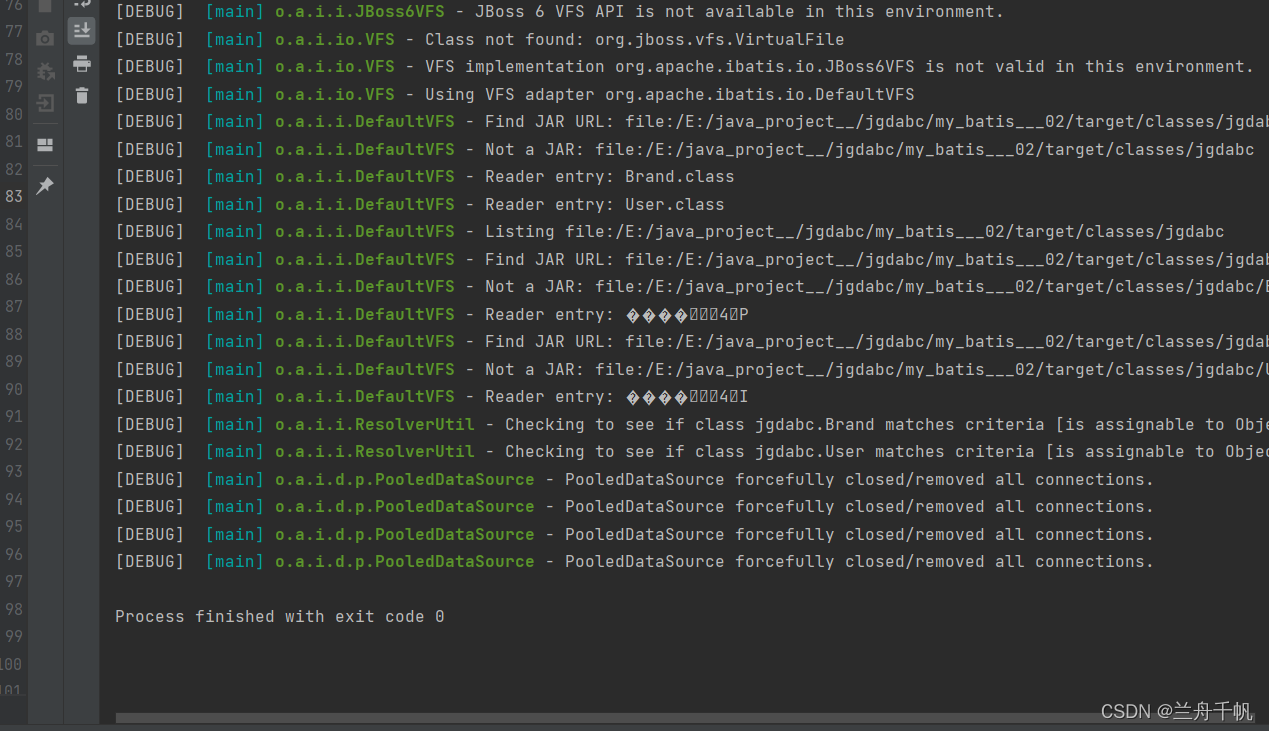
Task: Toggle the soft-wrap icon above scroll to end
Action: pos(82,4)
